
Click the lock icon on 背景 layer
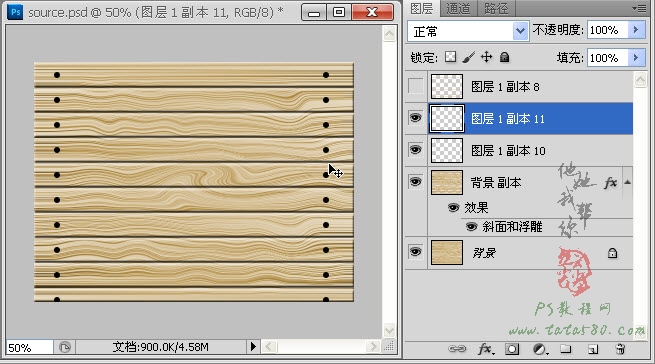pyautogui.click(x=612, y=253)
